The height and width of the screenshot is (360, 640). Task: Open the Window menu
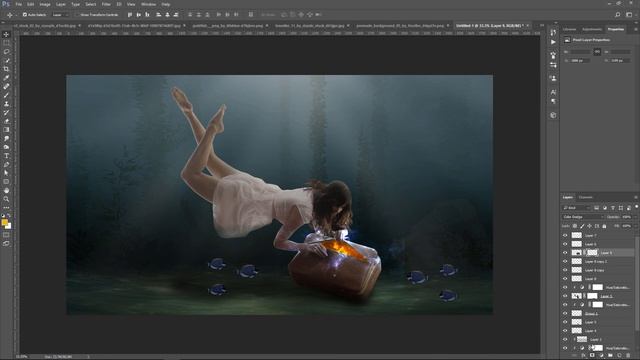148,4
